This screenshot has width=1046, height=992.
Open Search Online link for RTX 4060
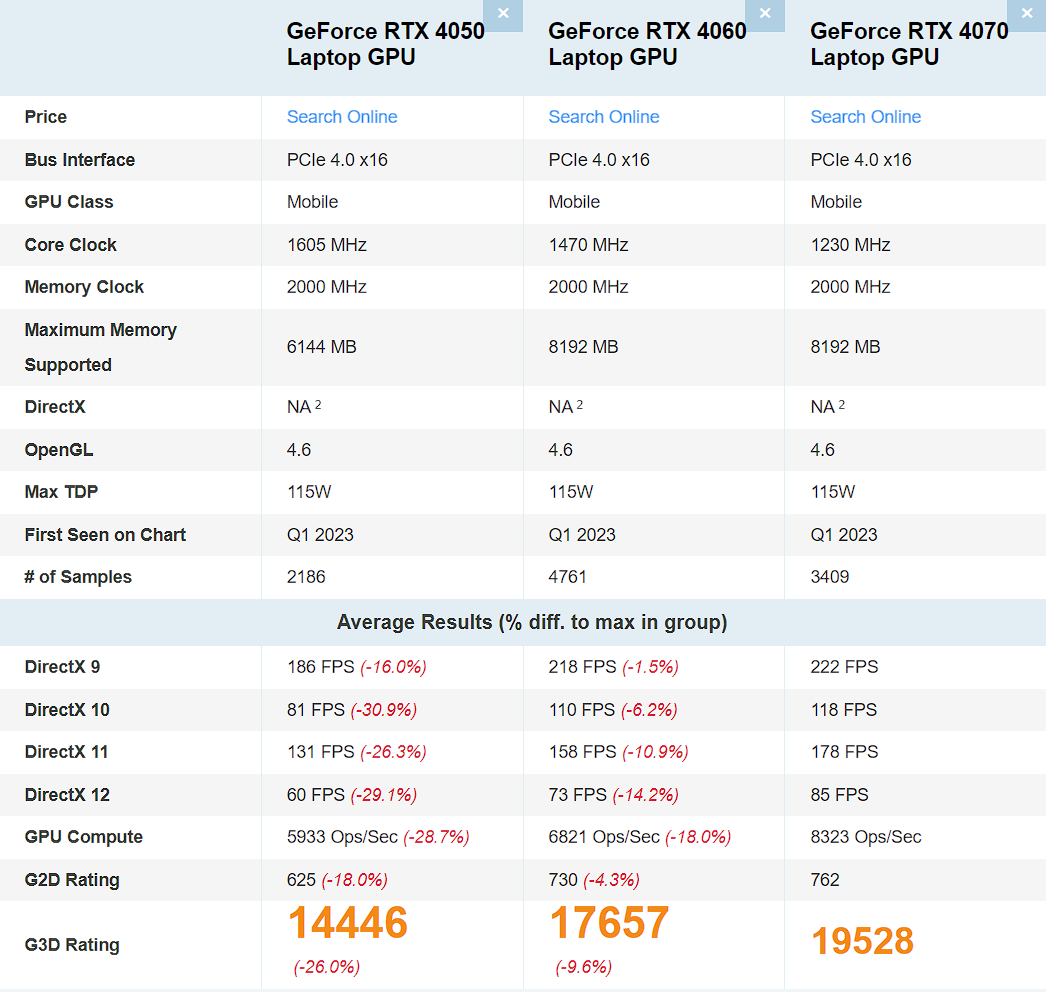(604, 117)
